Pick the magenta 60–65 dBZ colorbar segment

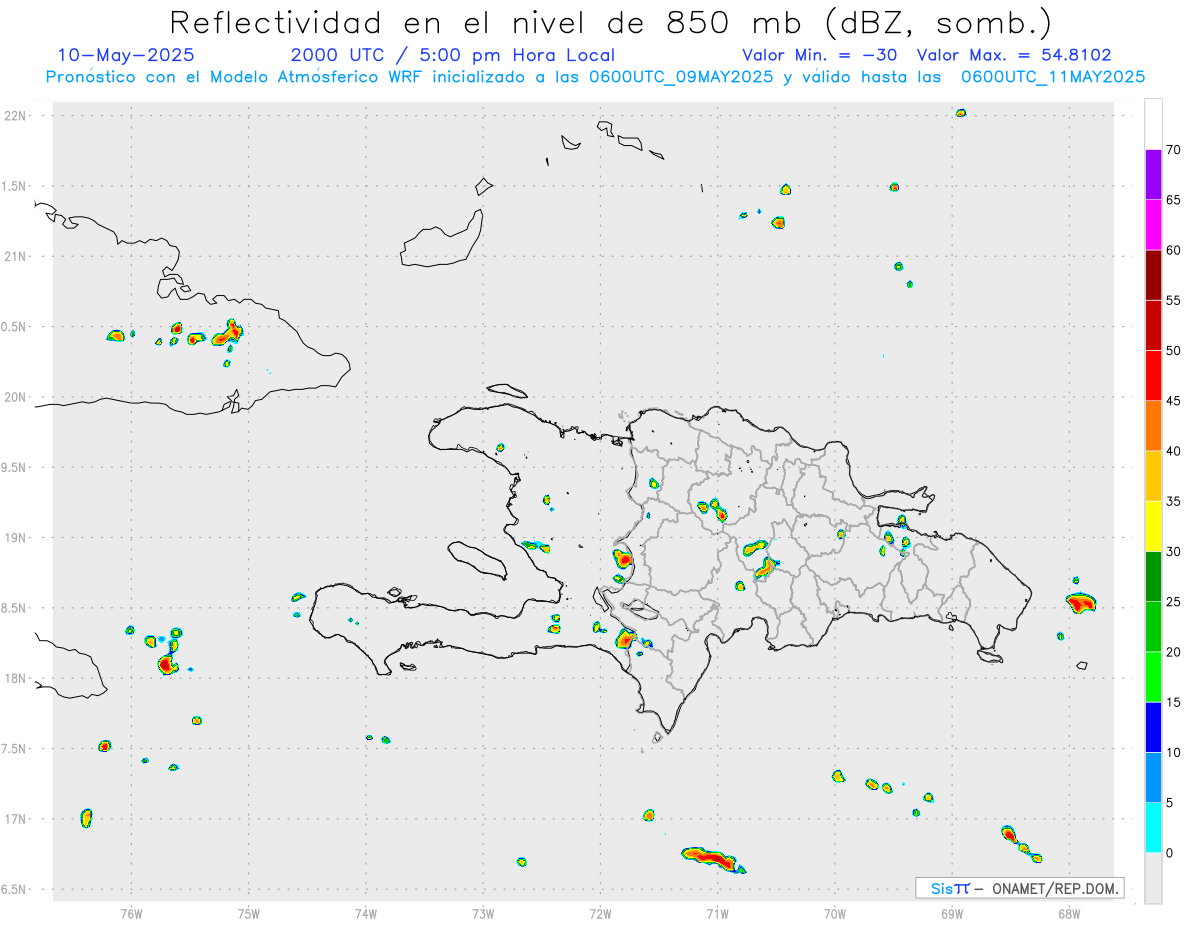pos(1153,224)
